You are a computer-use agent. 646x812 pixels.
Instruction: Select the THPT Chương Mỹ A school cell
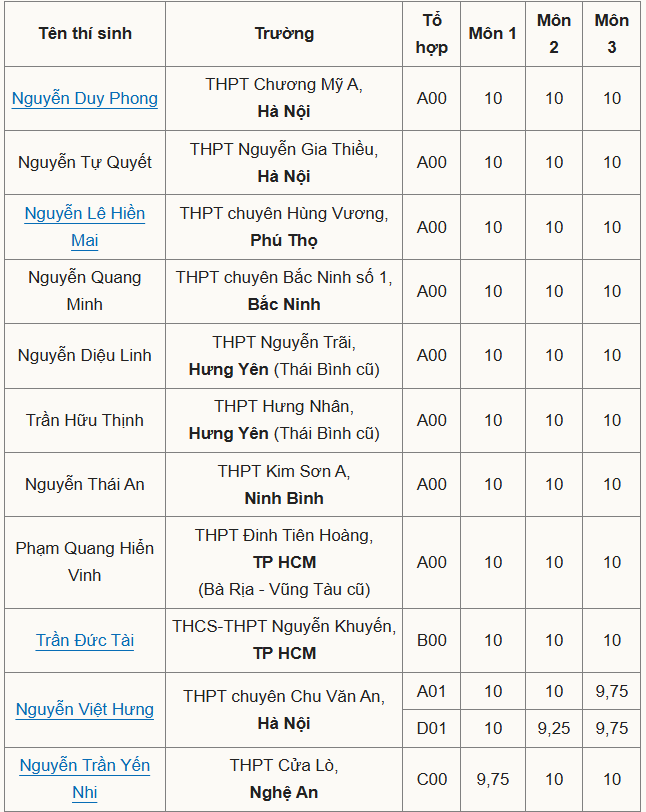point(284,98)
